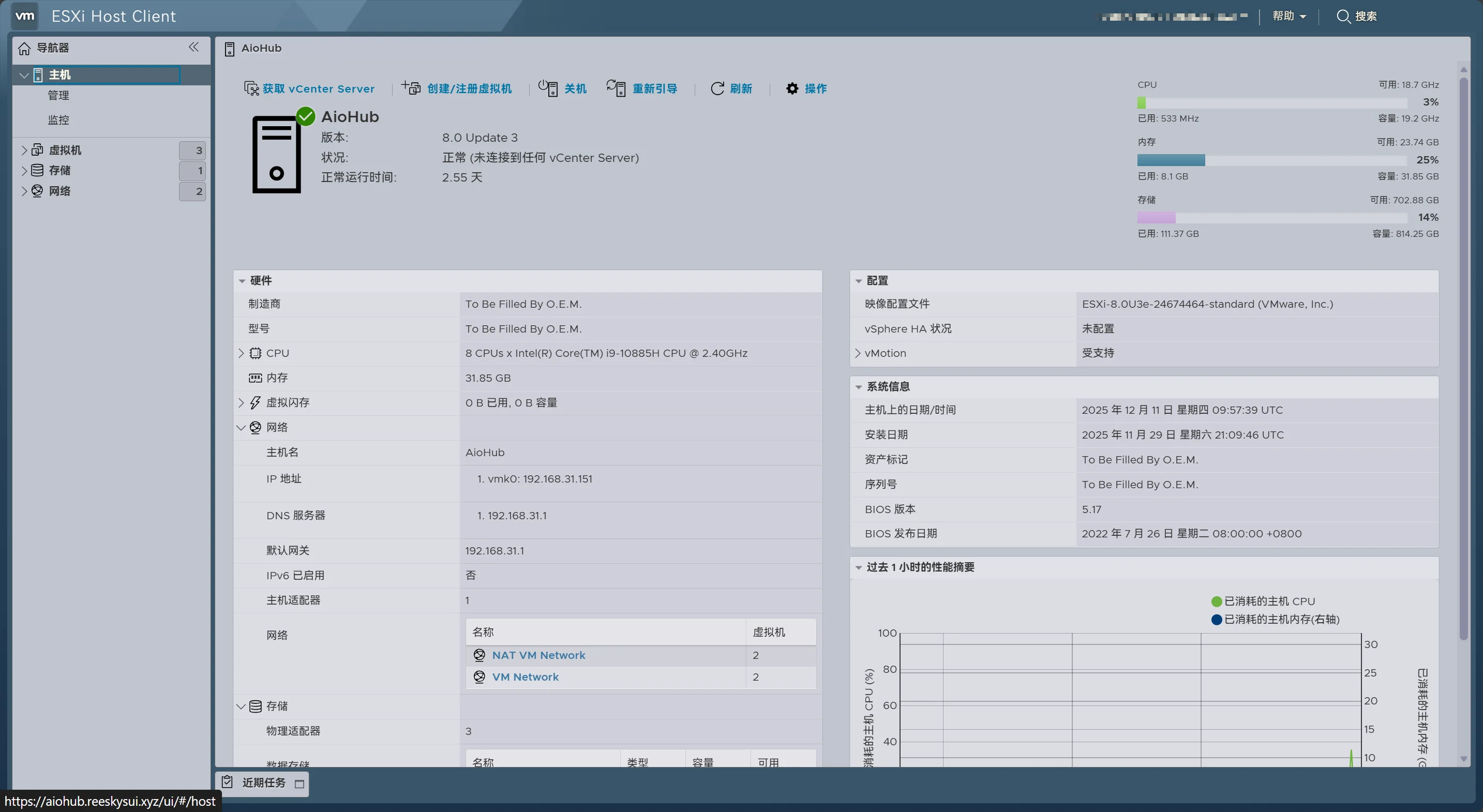The height and width of the screenshot is (812, 1483).
Task: Click the VMware logo in top left
Action: pyautogui.click(x=24, y=16)
